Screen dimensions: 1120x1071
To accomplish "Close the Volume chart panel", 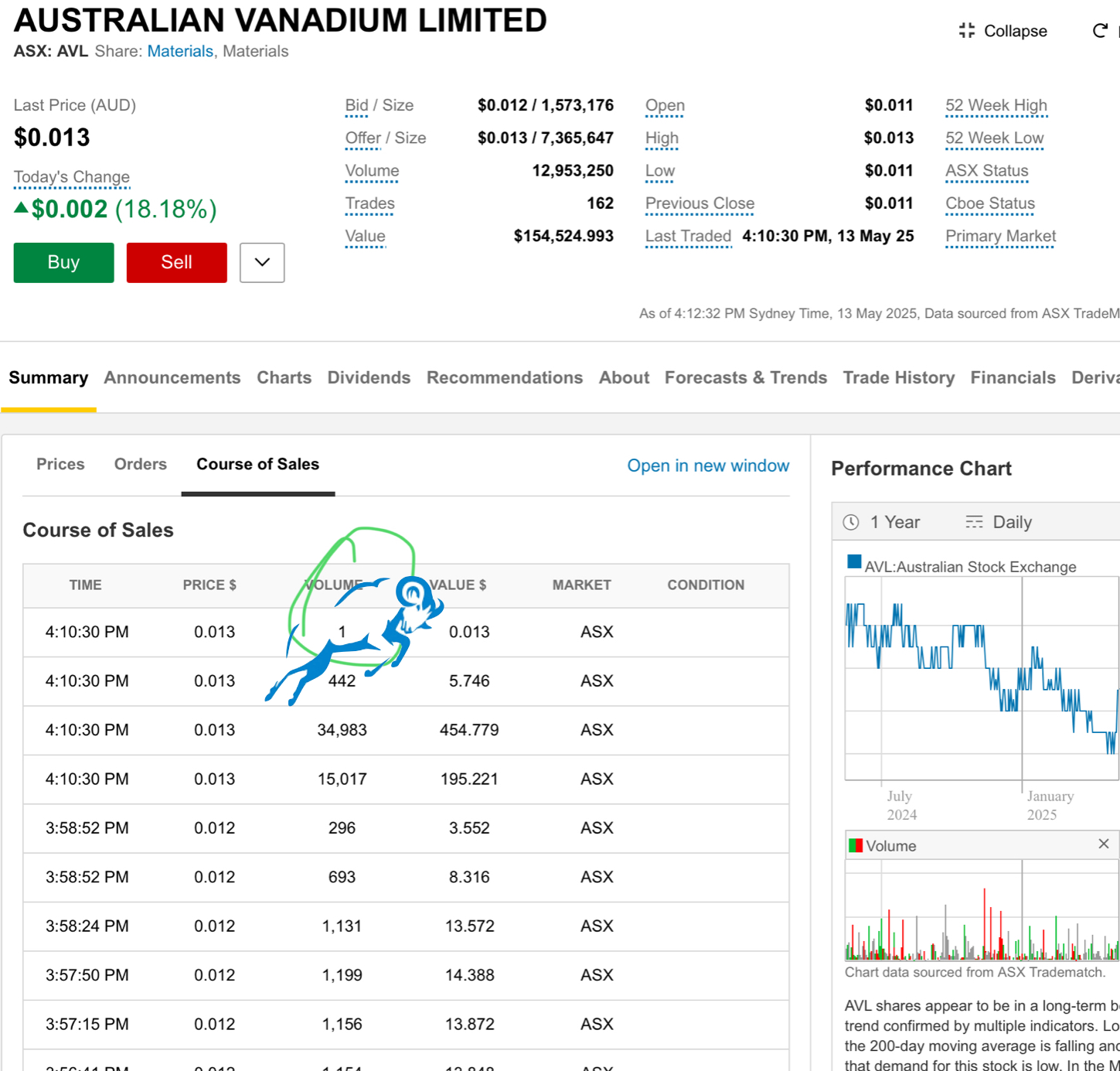I will pos(1104,844).
